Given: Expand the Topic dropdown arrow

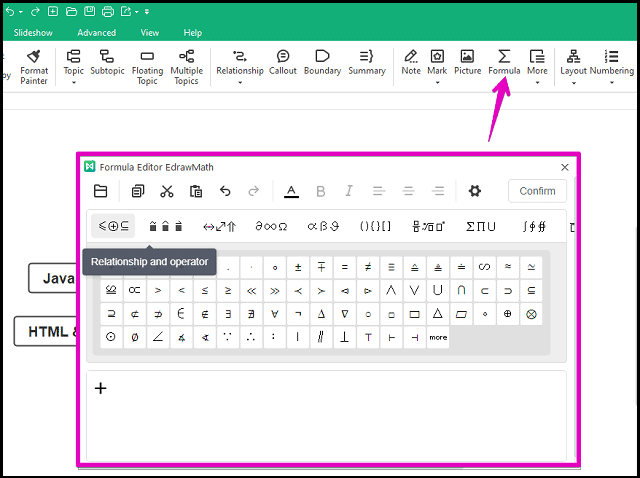Looking at the screenshot, I should (x=74, y=83).
